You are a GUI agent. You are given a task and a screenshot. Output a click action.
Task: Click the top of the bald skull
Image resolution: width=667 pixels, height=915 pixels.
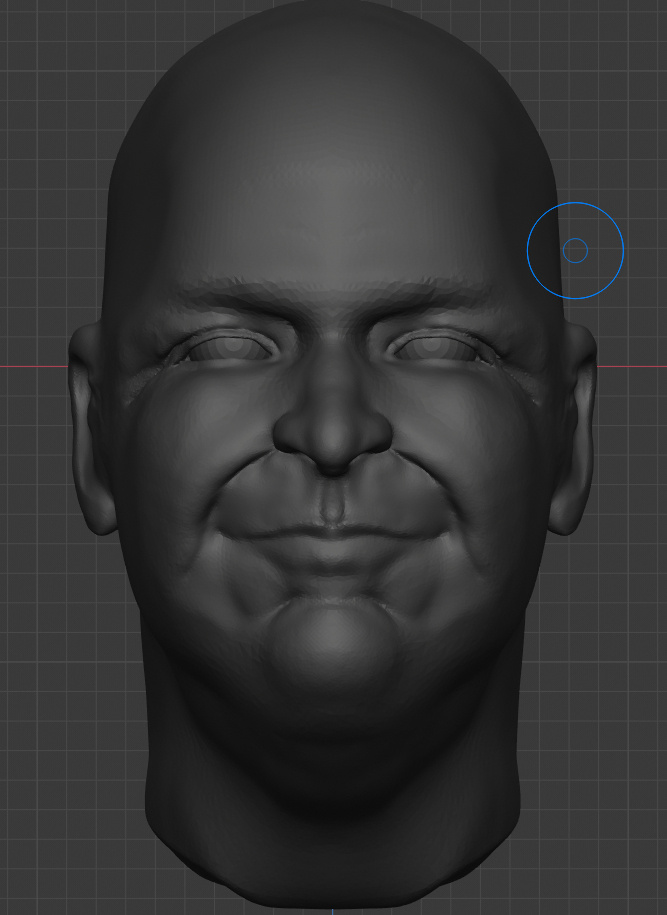coord(333,35)
